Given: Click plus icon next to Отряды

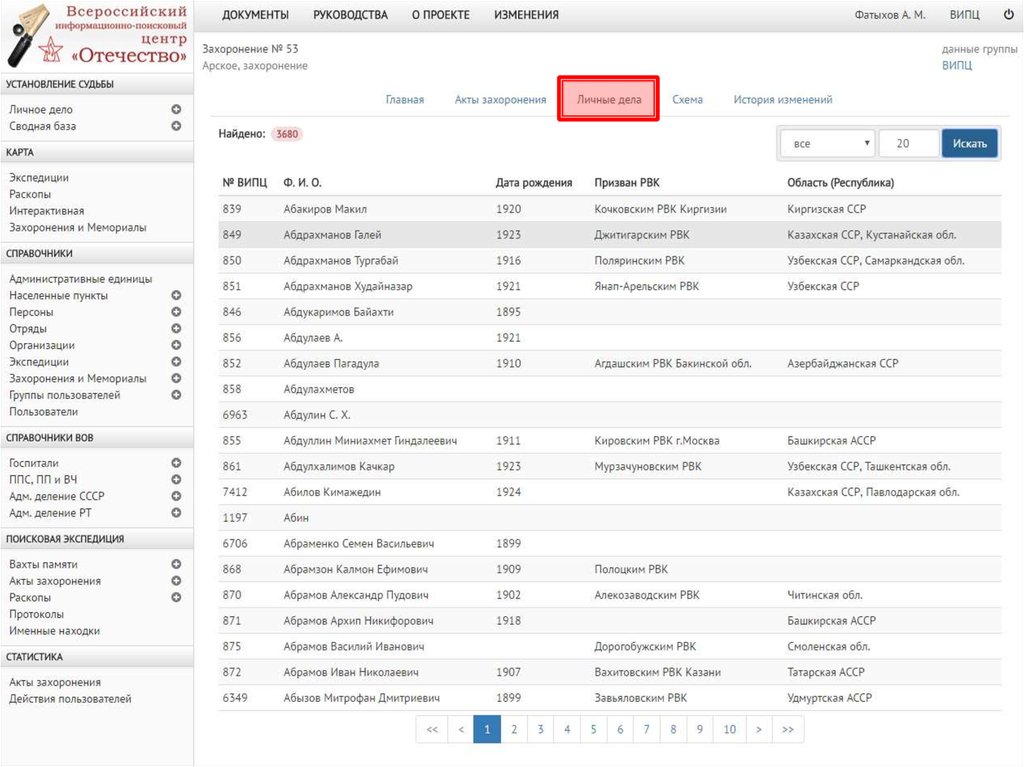Looking at the screenshot, I should click(x=176, y=329).
